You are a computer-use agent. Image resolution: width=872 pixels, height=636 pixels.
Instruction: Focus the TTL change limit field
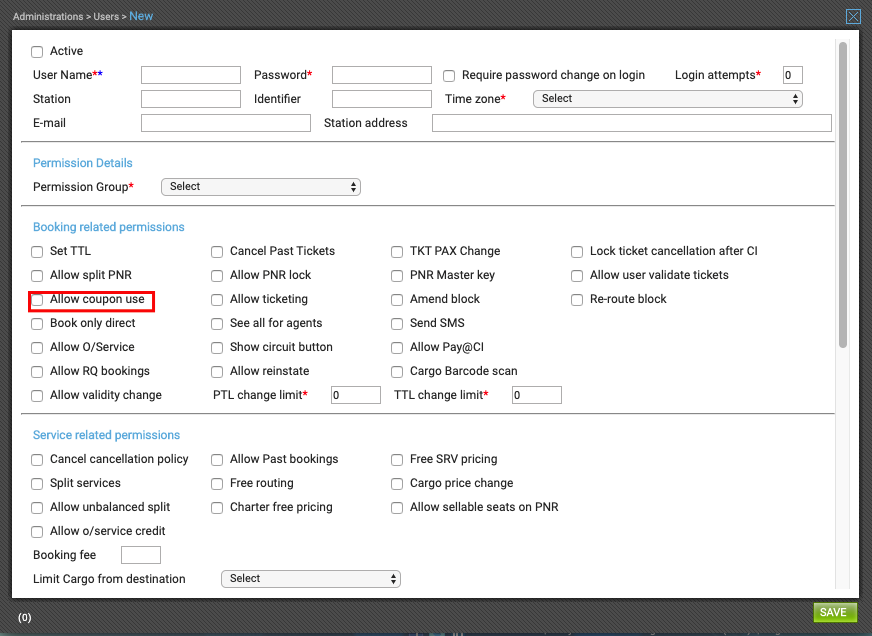point(537,395)
